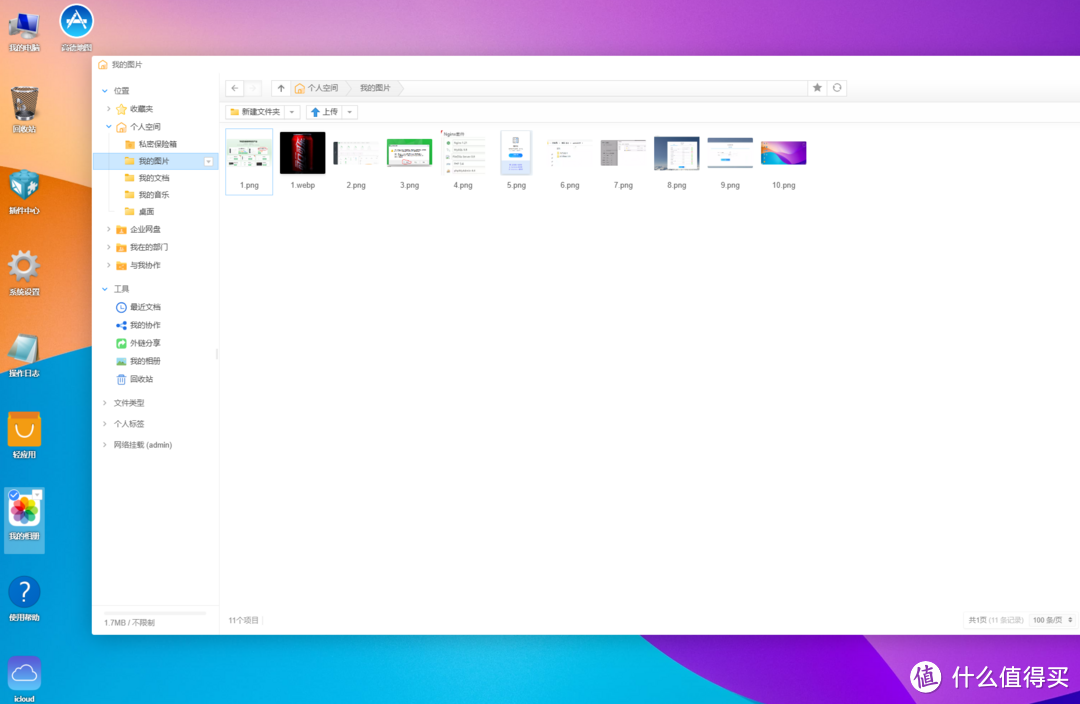The image size is (1080, 704).
Task: Collapse the 个人空间 tree node
Action: point(109,127)
